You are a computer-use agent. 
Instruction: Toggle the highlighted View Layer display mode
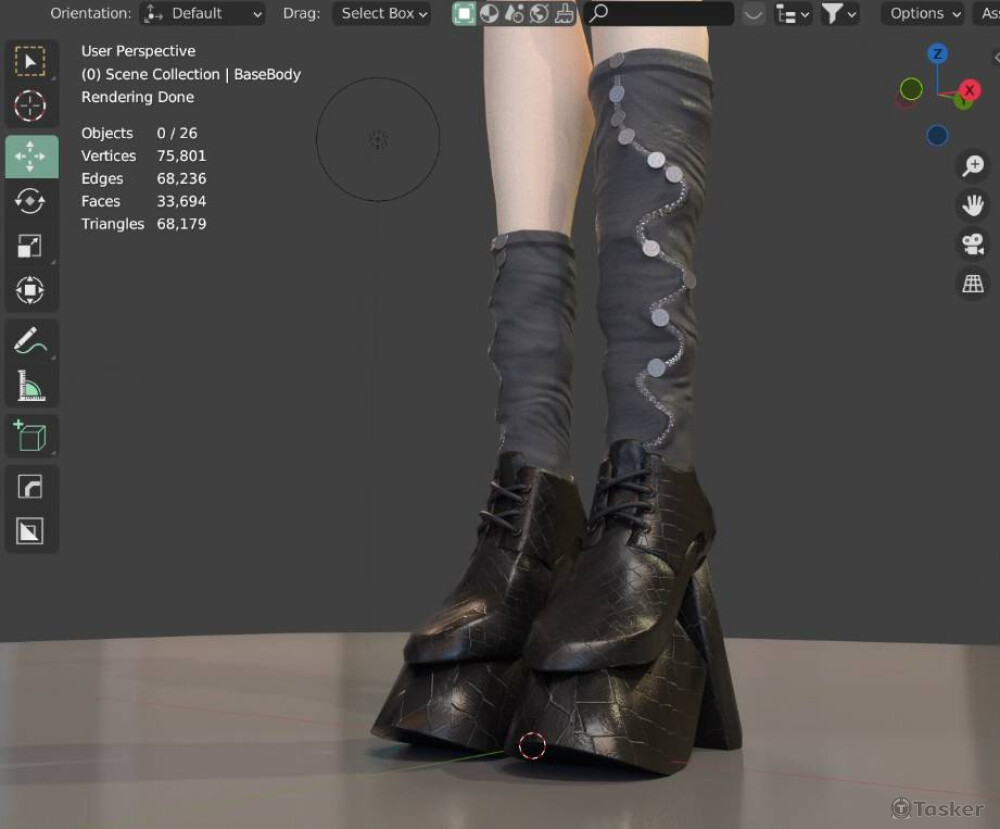[x=464, y=14]
